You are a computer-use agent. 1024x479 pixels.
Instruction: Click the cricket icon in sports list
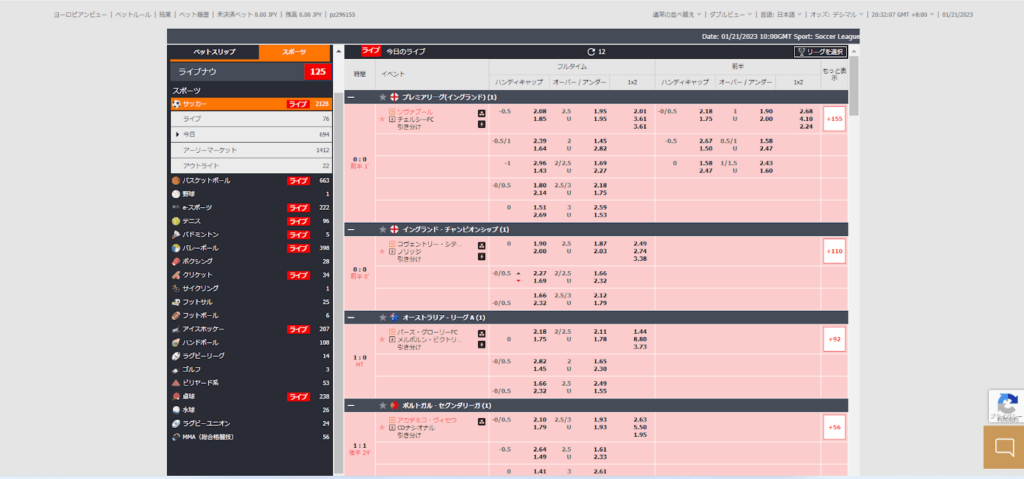tap(176, 275)
